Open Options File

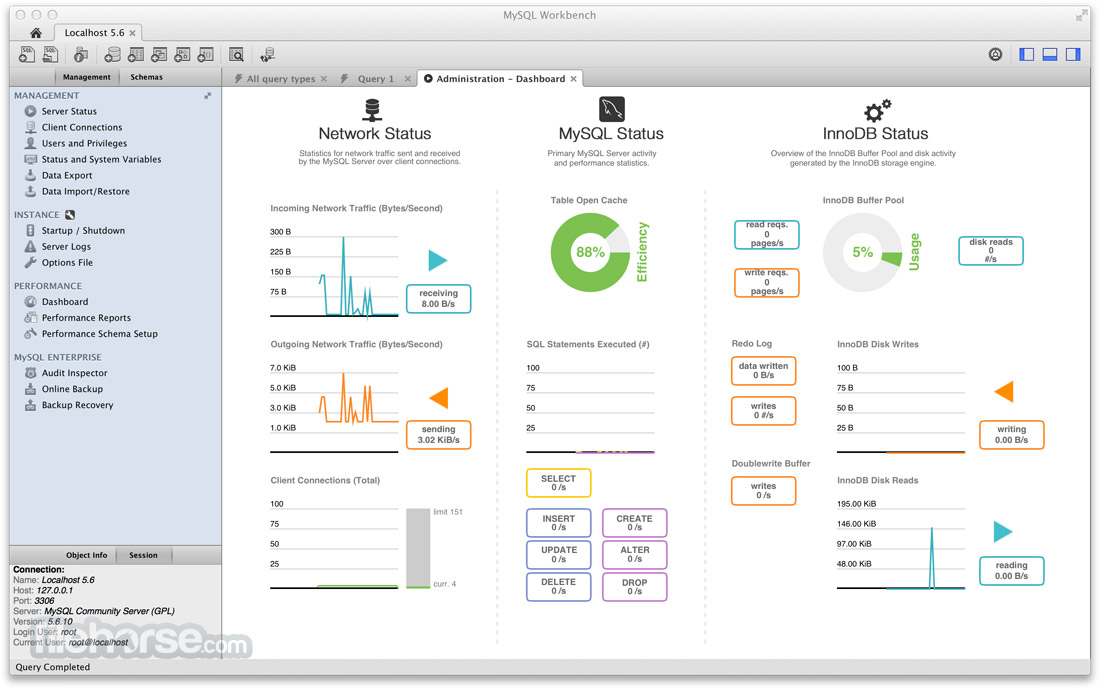pyautogui.click(x=67, y=262)
